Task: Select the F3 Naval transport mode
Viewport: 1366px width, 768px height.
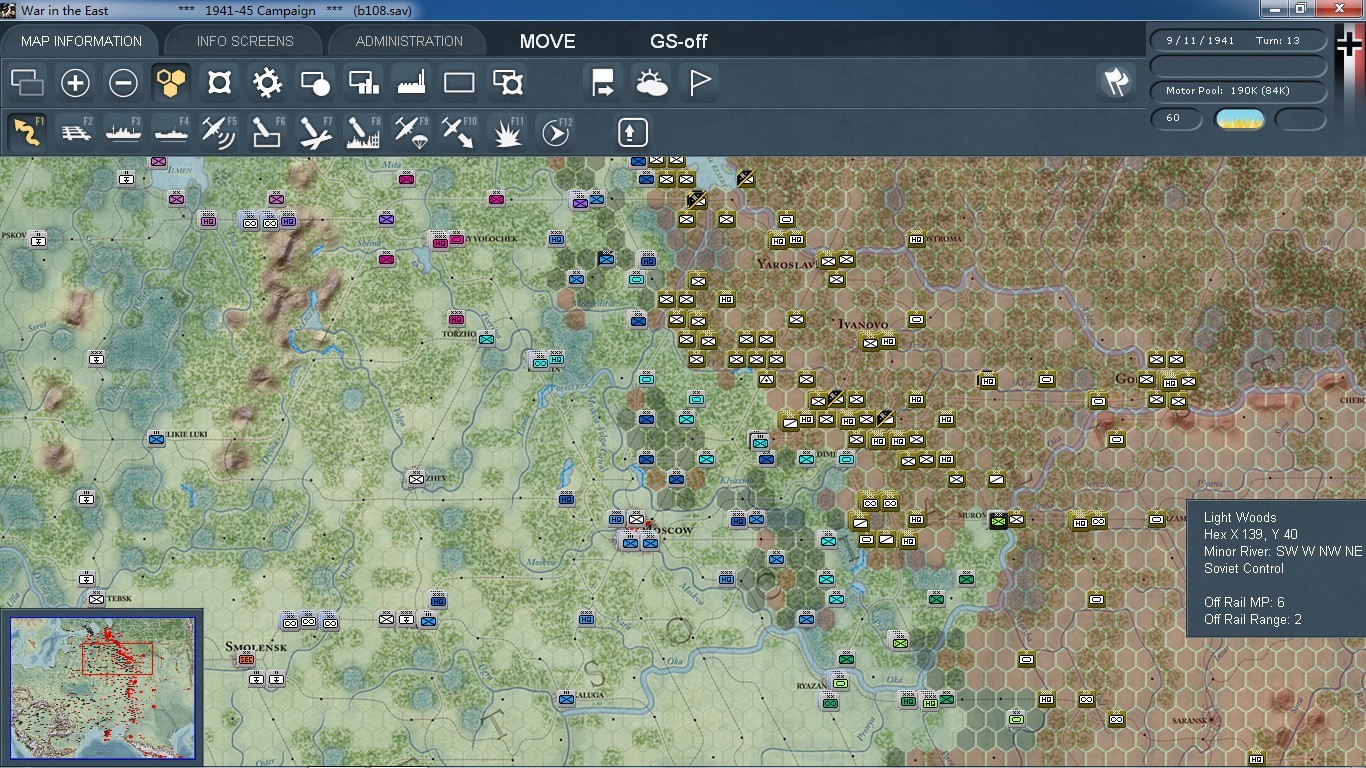Action: [x=123, y=132]
